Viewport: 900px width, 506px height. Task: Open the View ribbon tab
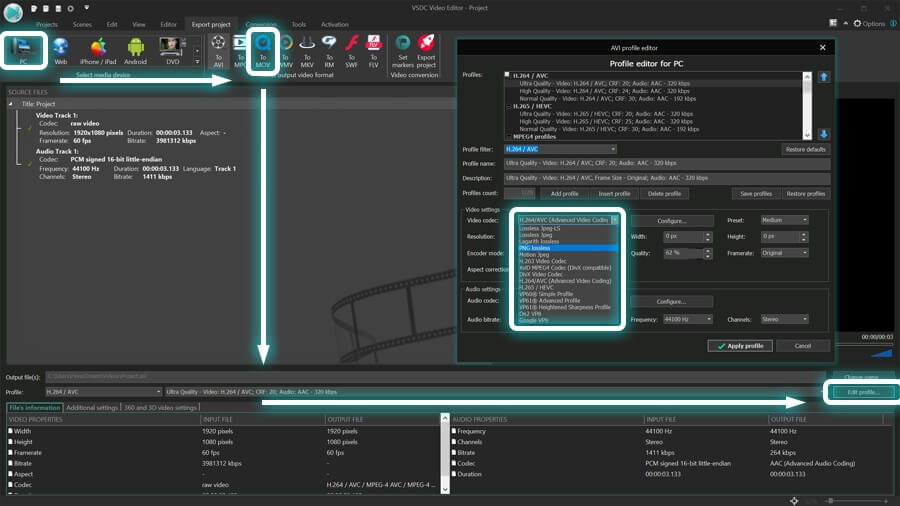(139, 25)
